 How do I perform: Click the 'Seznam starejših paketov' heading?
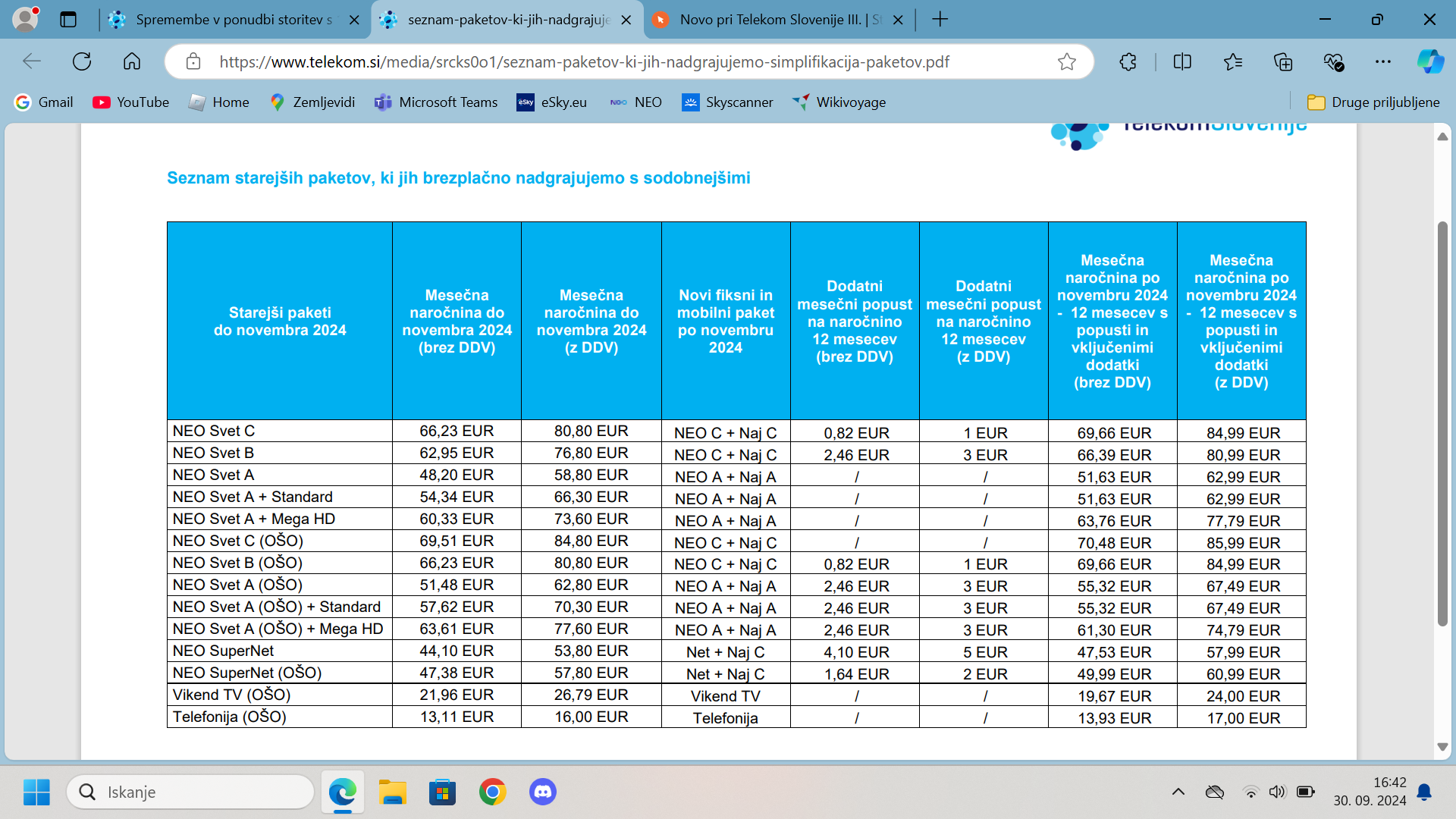459,178
